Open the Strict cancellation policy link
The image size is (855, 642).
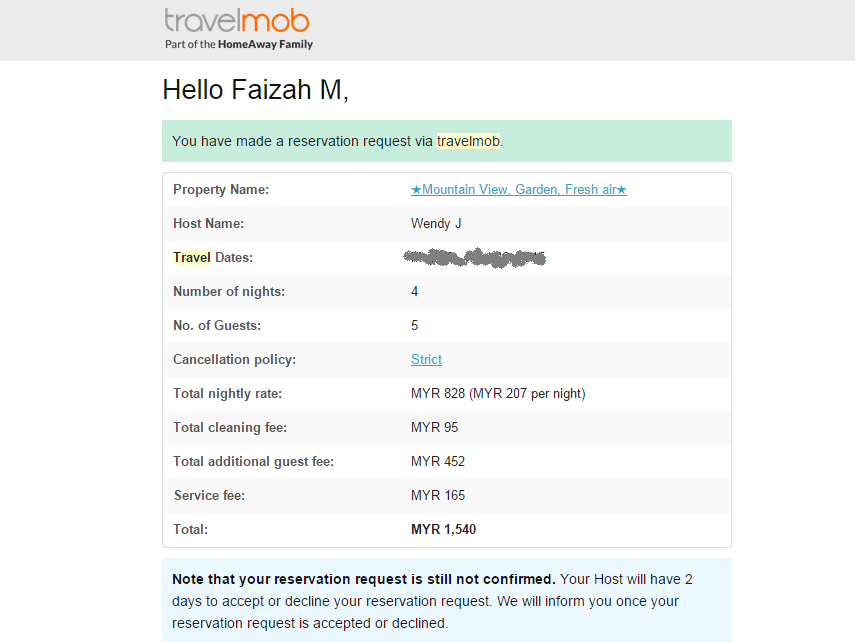pyautogui.click(x=426, y=360)
